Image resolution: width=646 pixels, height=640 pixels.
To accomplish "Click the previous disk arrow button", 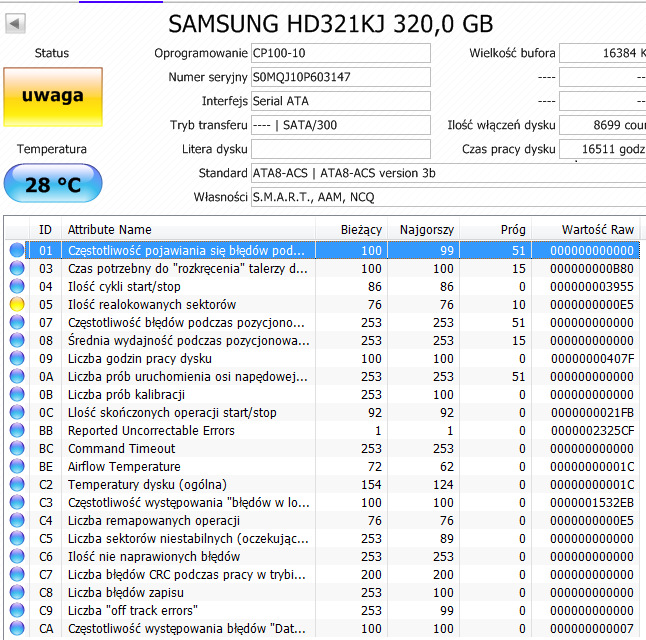I will tap(16, 24).
